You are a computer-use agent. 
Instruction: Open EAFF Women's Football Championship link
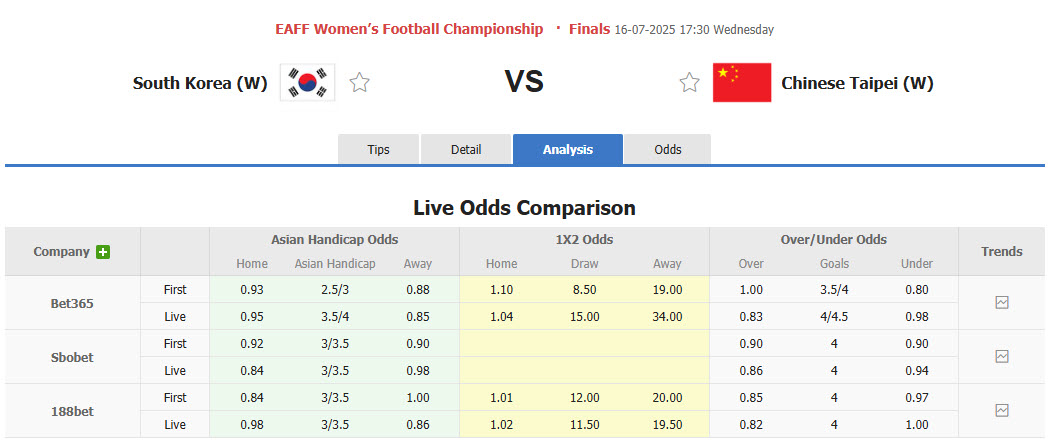(x=409, y=29)
